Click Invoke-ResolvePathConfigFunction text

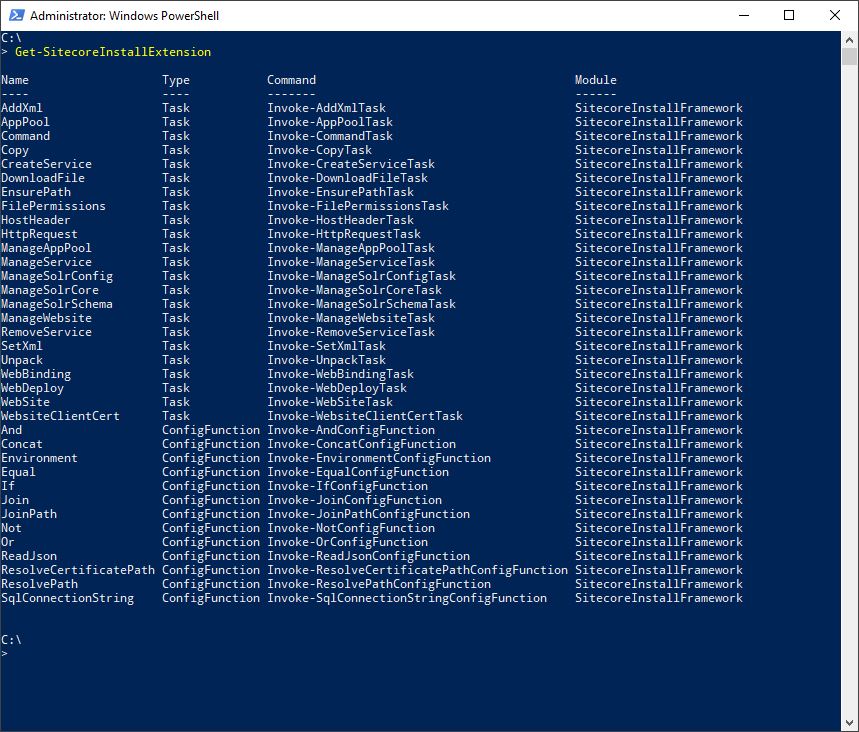(x=379, y=584)
